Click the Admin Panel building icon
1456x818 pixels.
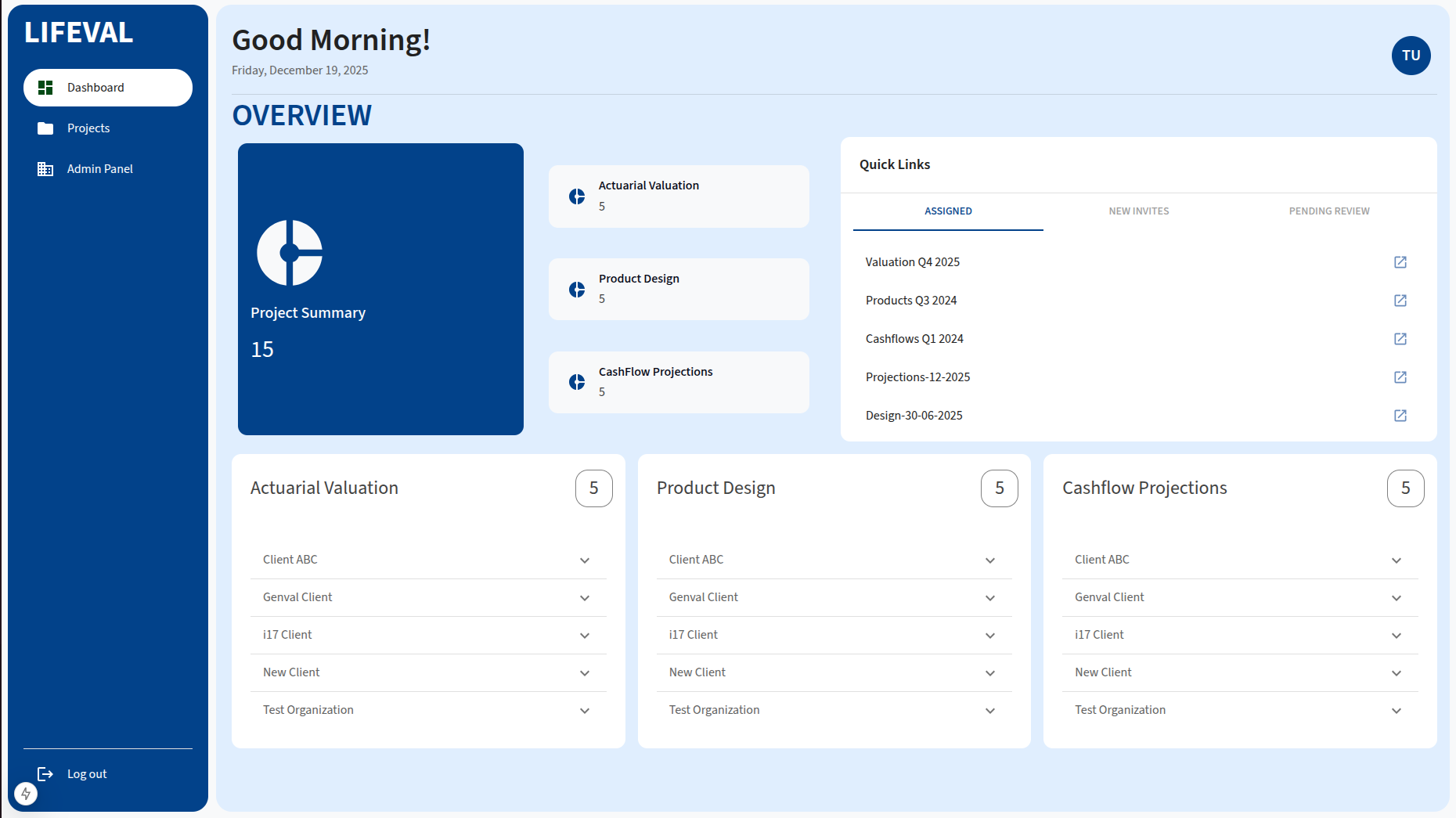click(x=45, y=169)
